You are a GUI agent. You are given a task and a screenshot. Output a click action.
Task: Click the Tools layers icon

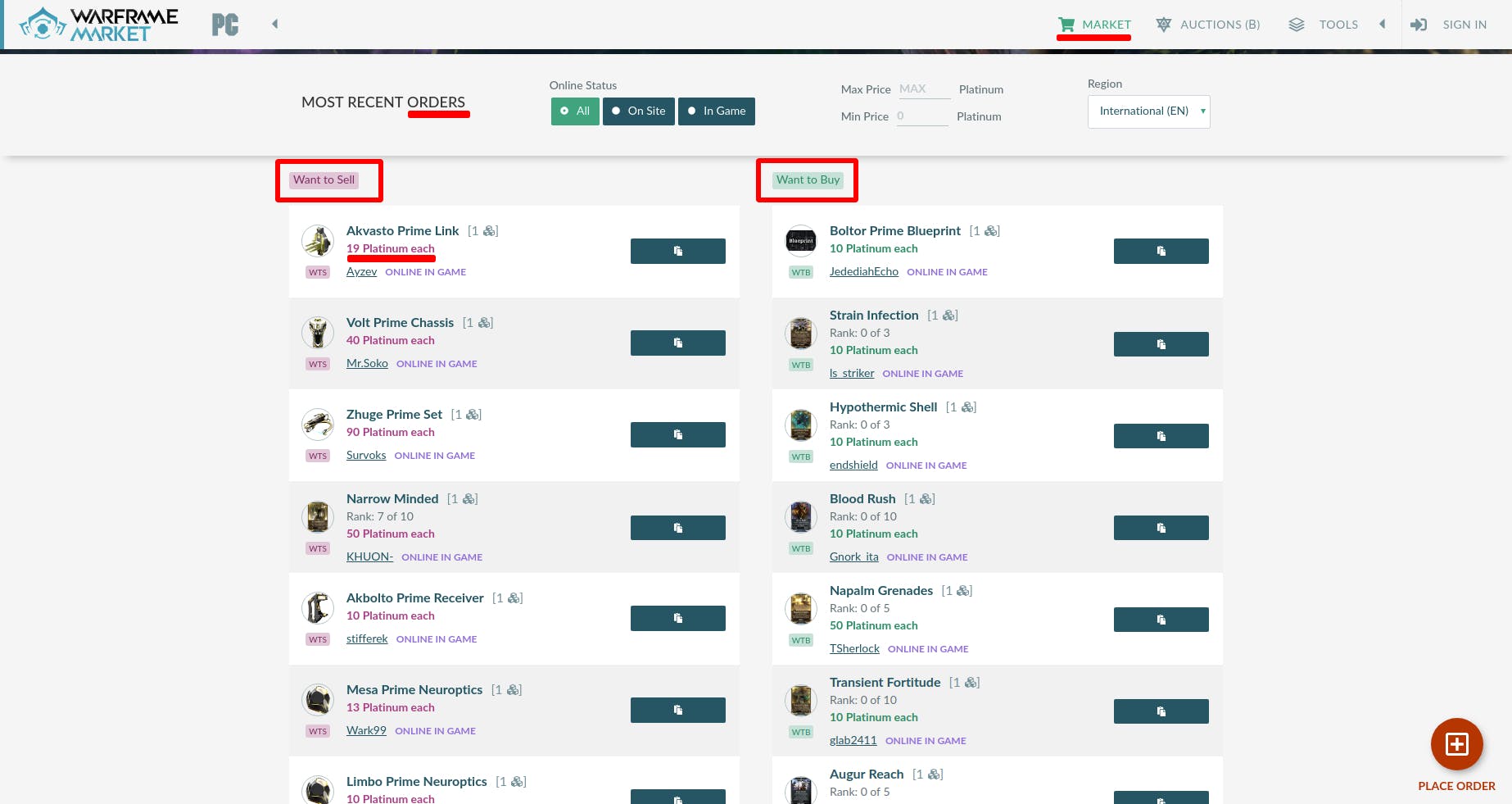(1296, 25)
